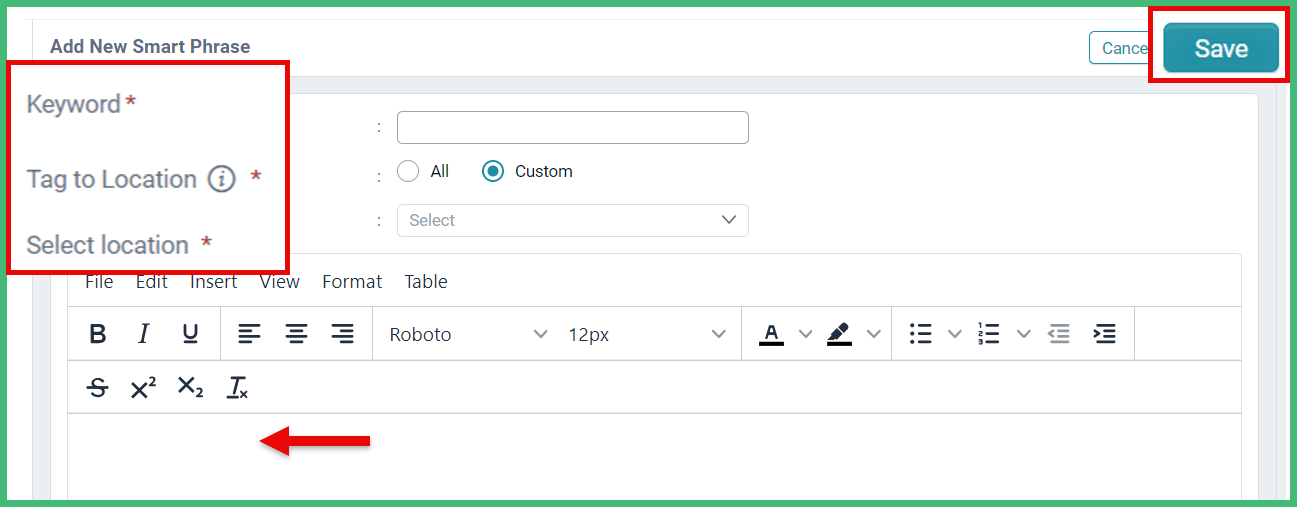The width and height of the screenshot is (1297, 507).
Task: Click the Save button
Action: pos(1221,48)
